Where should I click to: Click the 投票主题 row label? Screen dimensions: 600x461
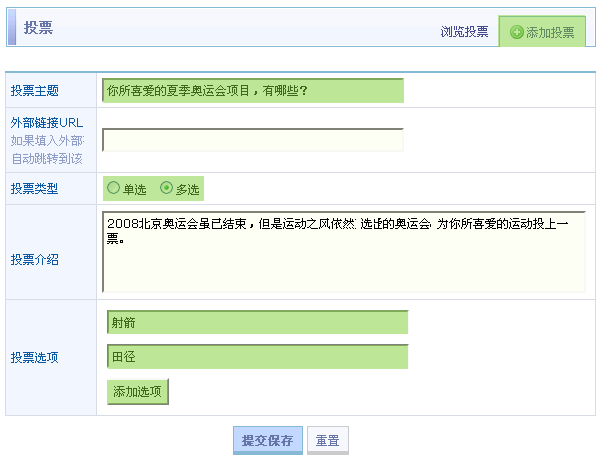pyautogui.click(x=35, y=91)
